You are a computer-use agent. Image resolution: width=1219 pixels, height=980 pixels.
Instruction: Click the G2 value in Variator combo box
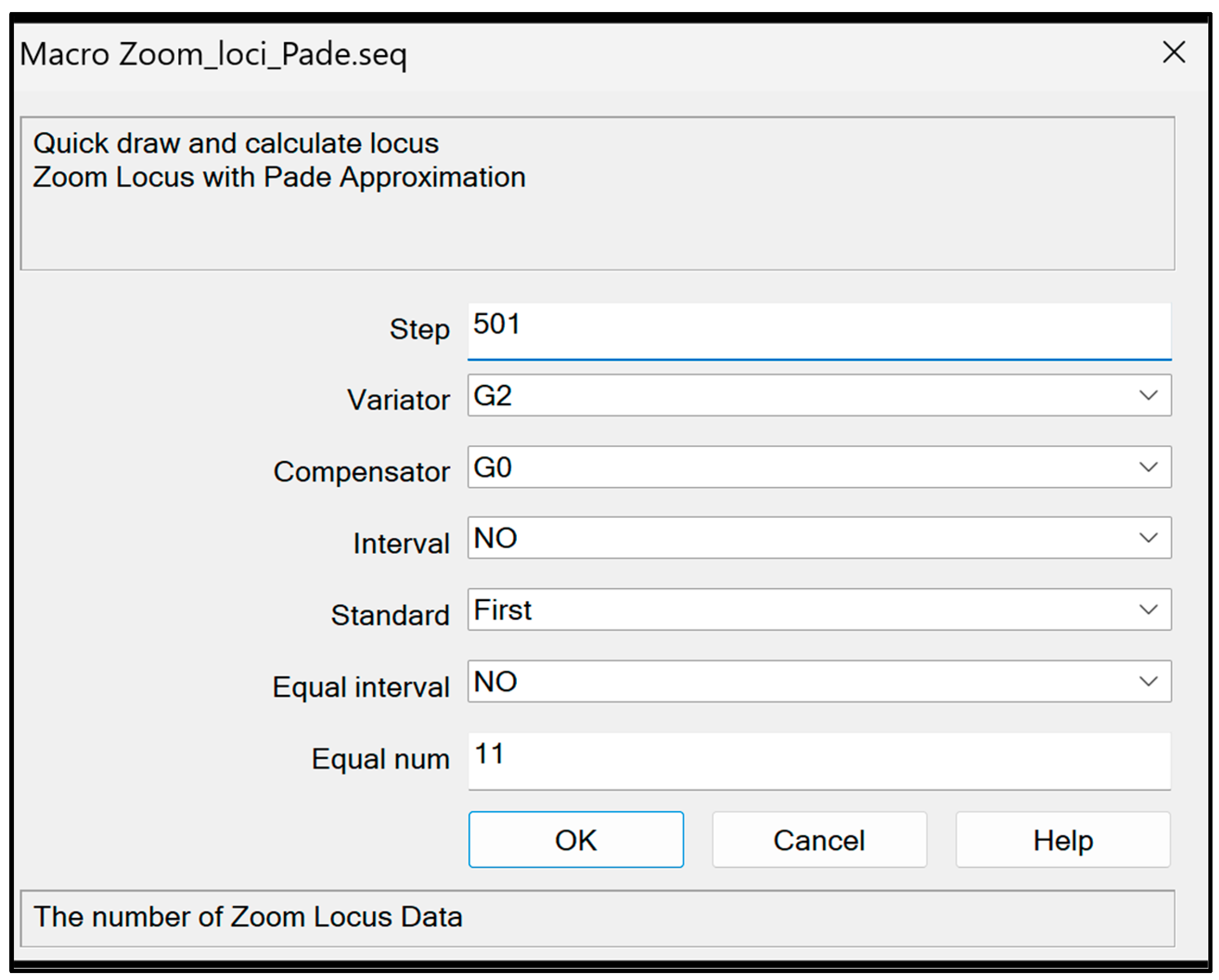pos(493,395)
